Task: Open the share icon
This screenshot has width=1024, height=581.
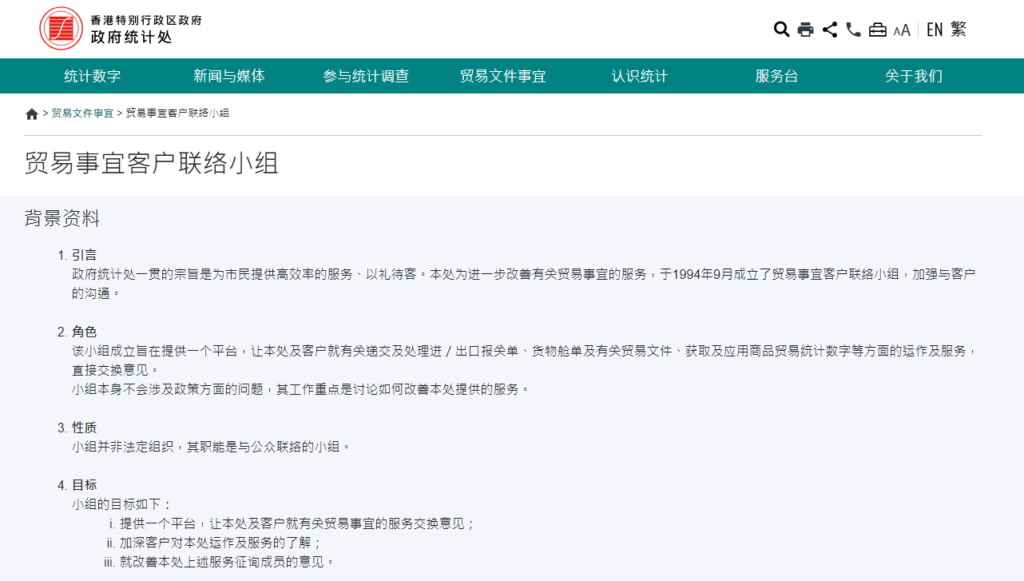Action: tap(829, 29)
